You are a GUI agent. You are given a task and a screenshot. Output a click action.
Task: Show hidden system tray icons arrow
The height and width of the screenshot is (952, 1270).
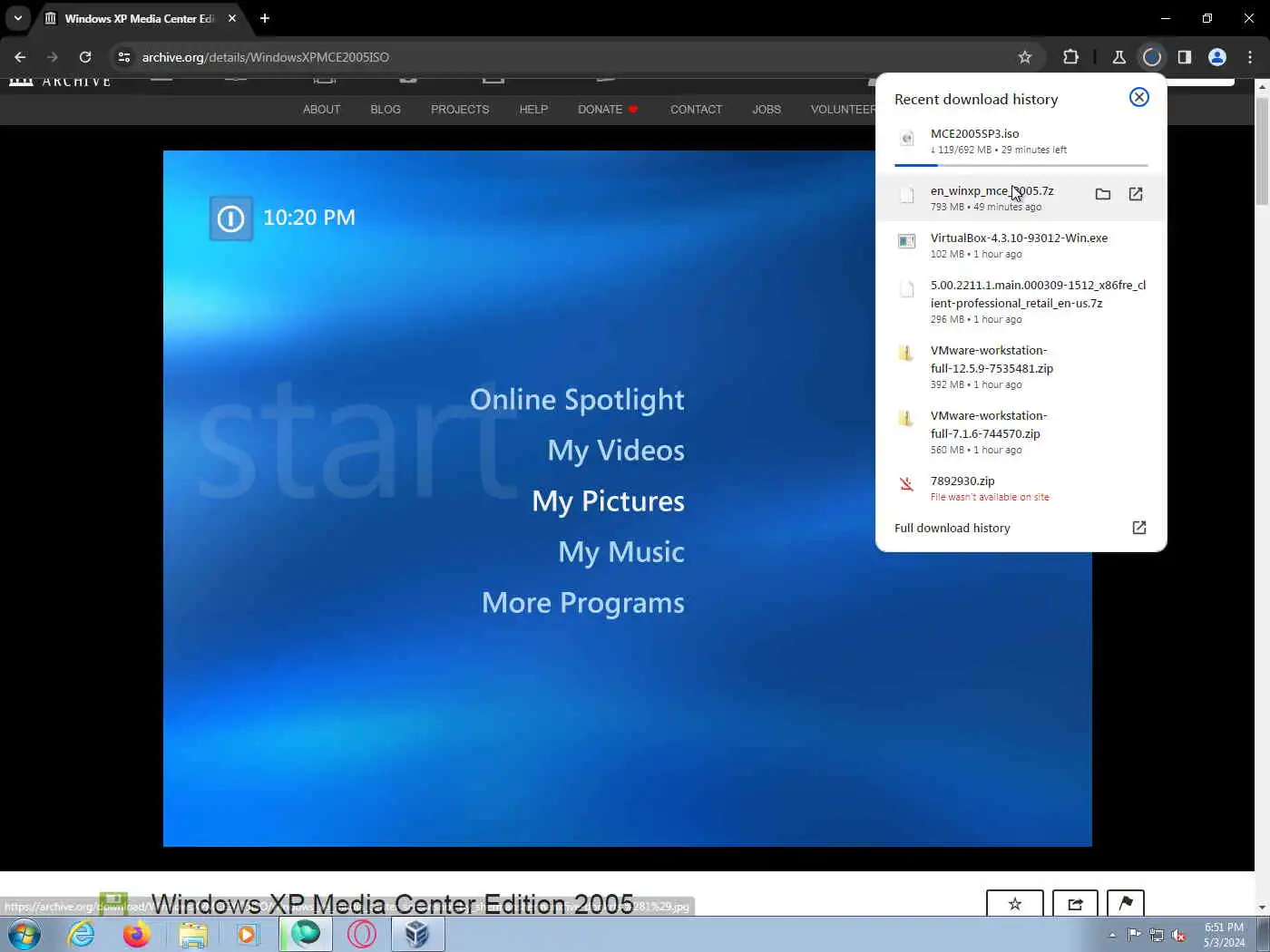1112,935
